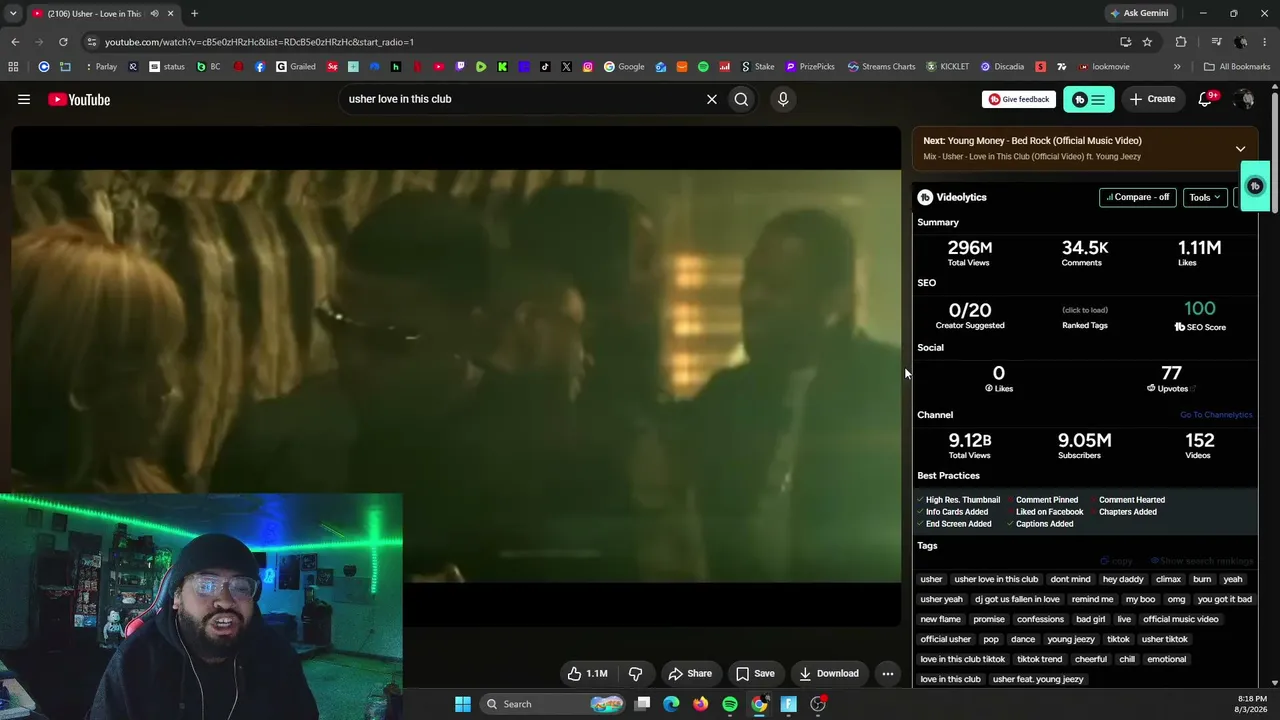The width and height of the screenshot is (1280, 720).
Task: Start voice search with the microphone icon
Action: [x=783, y=99]
